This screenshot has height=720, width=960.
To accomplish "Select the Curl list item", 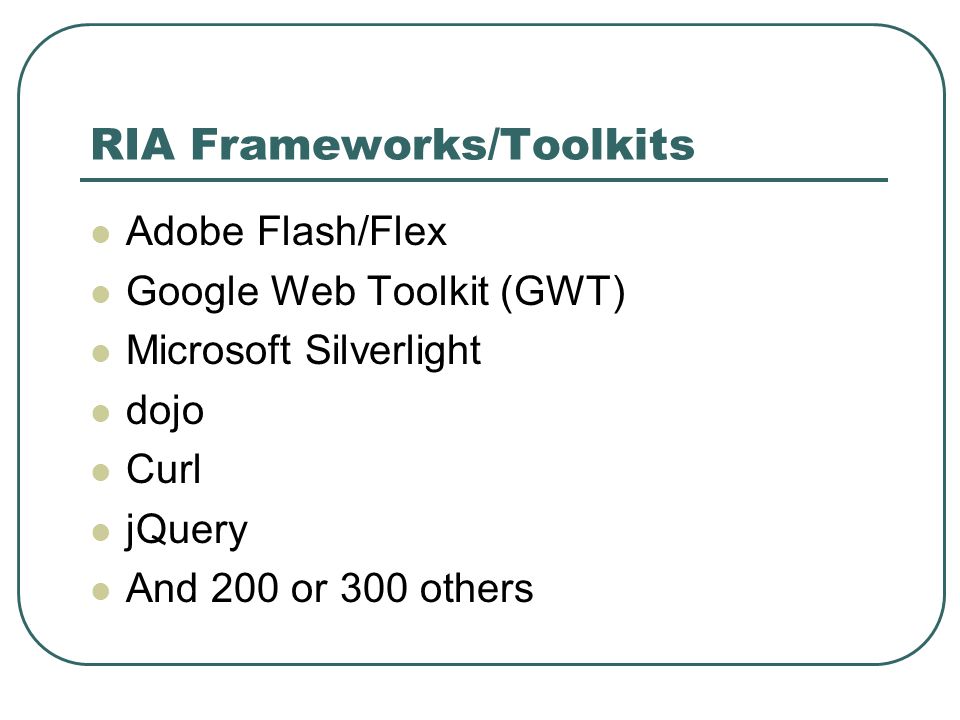I will [x=163, y=470].
